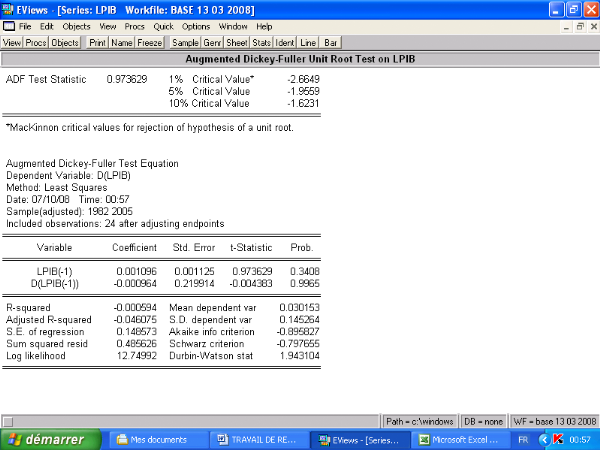Open the Procs menu in menu bar
Image resolution: width=600 pixels, height=450 pixels.
click(134, 26)
